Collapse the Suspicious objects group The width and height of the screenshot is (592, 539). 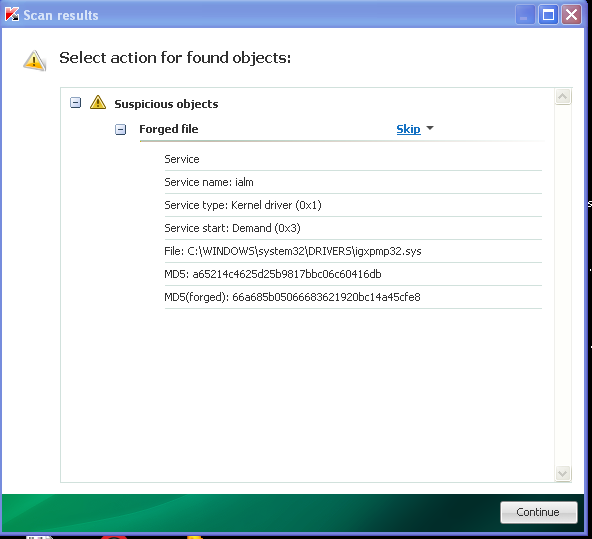click(76, 103)
